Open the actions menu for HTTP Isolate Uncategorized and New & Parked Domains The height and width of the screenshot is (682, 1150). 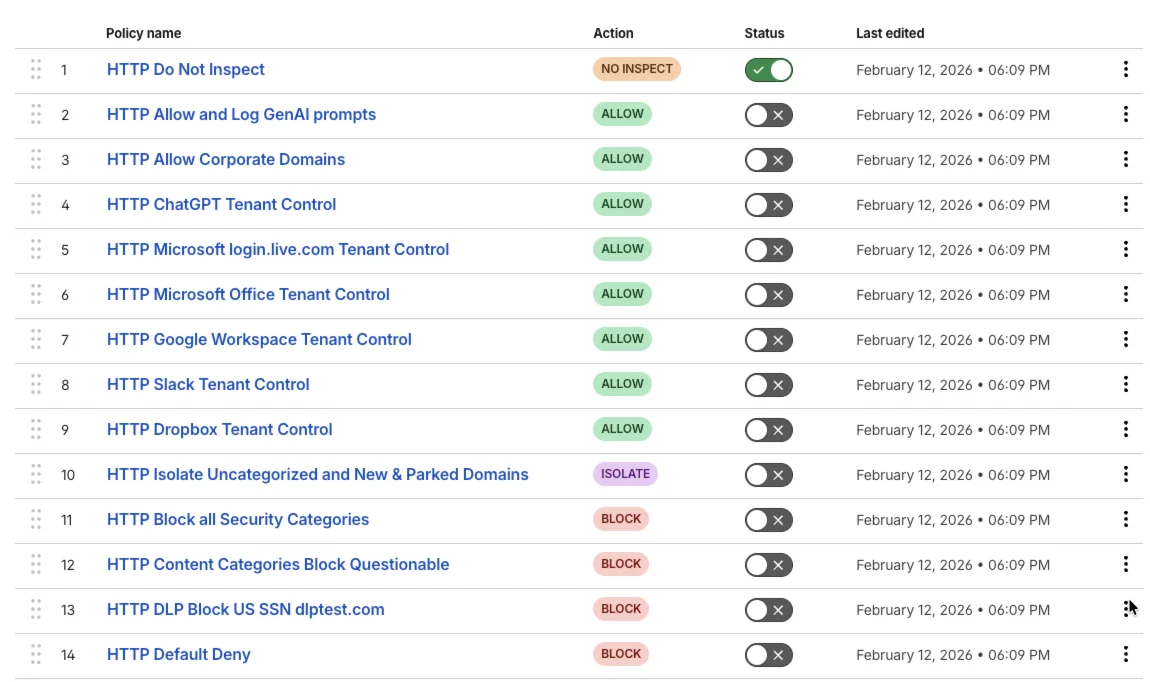[x=1126, y=474]
